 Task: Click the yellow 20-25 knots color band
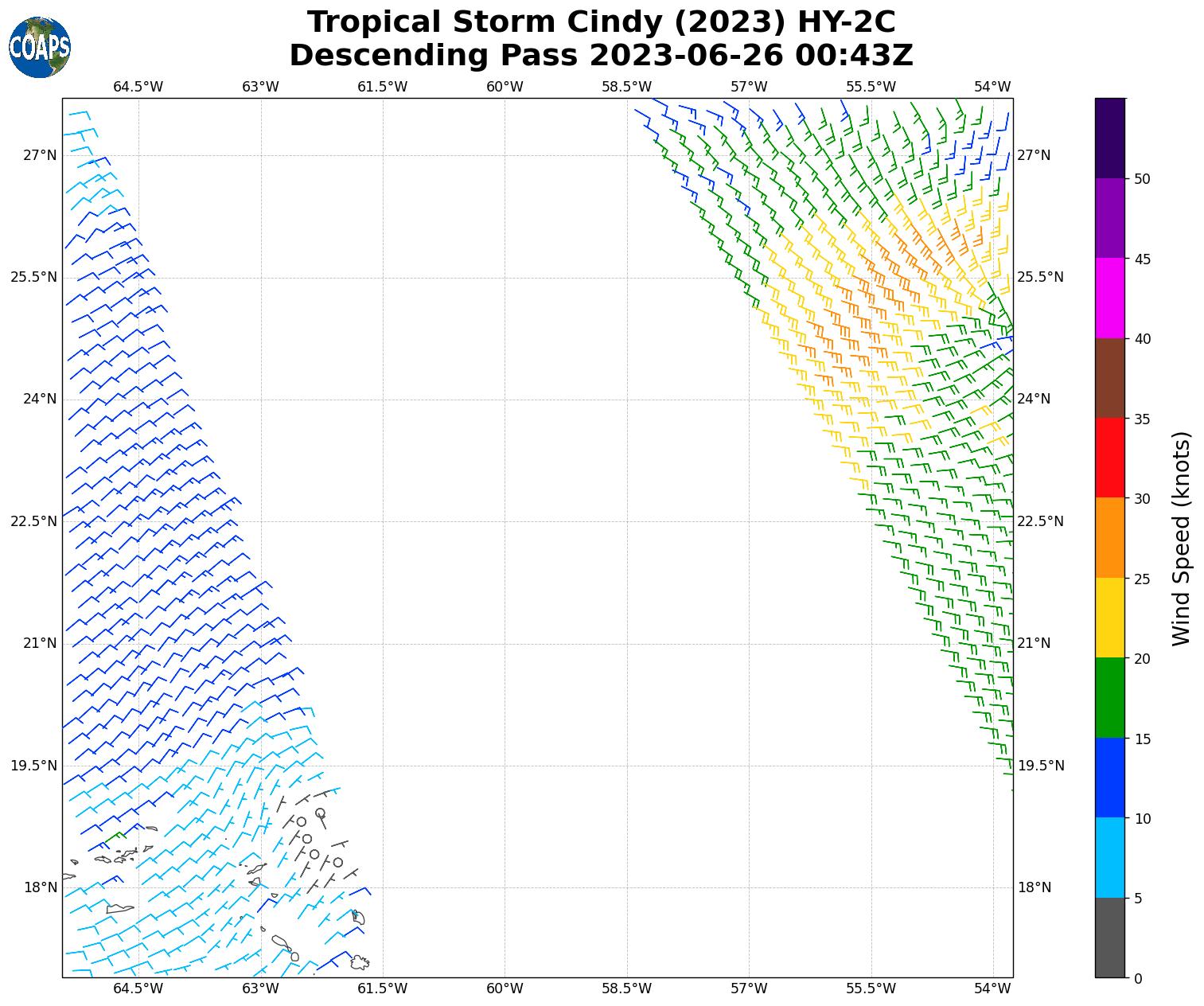click(1110, 618)
